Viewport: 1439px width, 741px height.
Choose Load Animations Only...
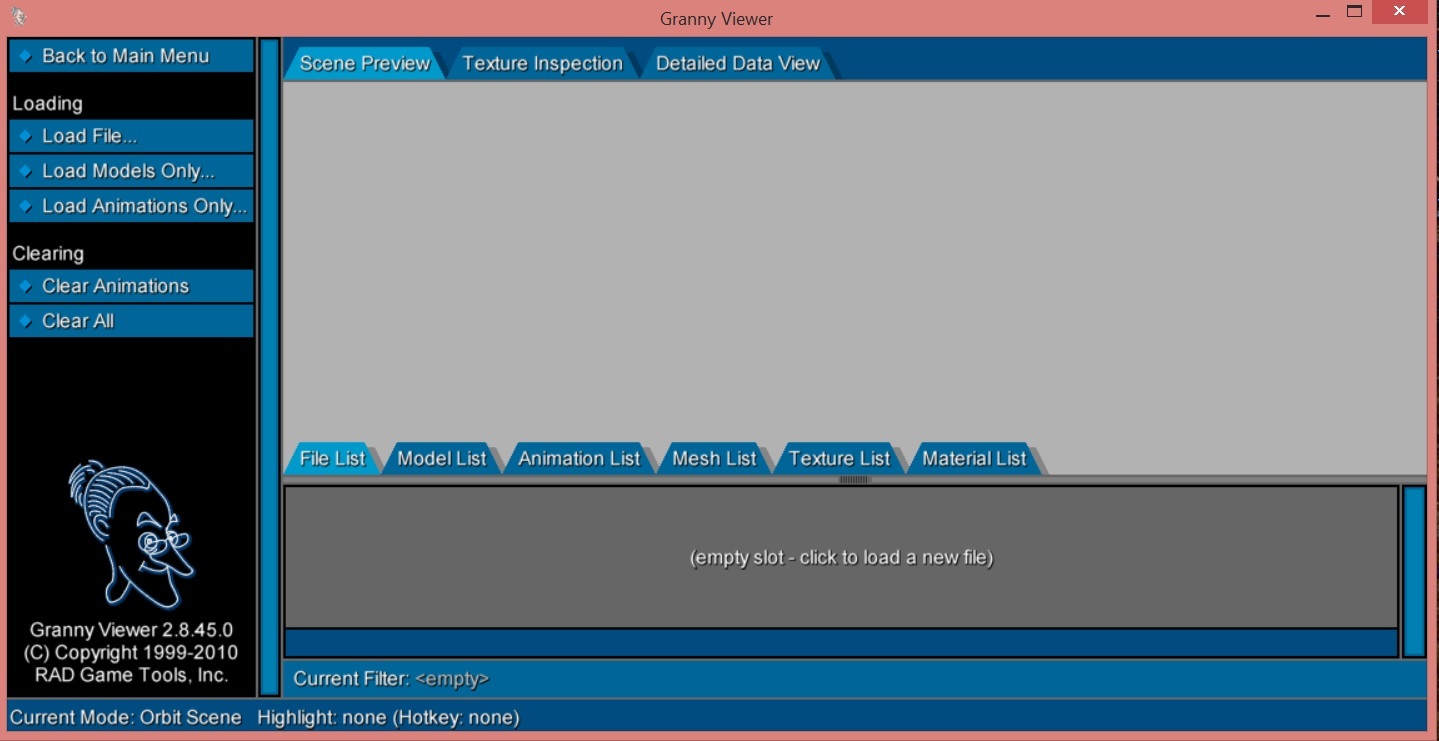coord(131,206)
